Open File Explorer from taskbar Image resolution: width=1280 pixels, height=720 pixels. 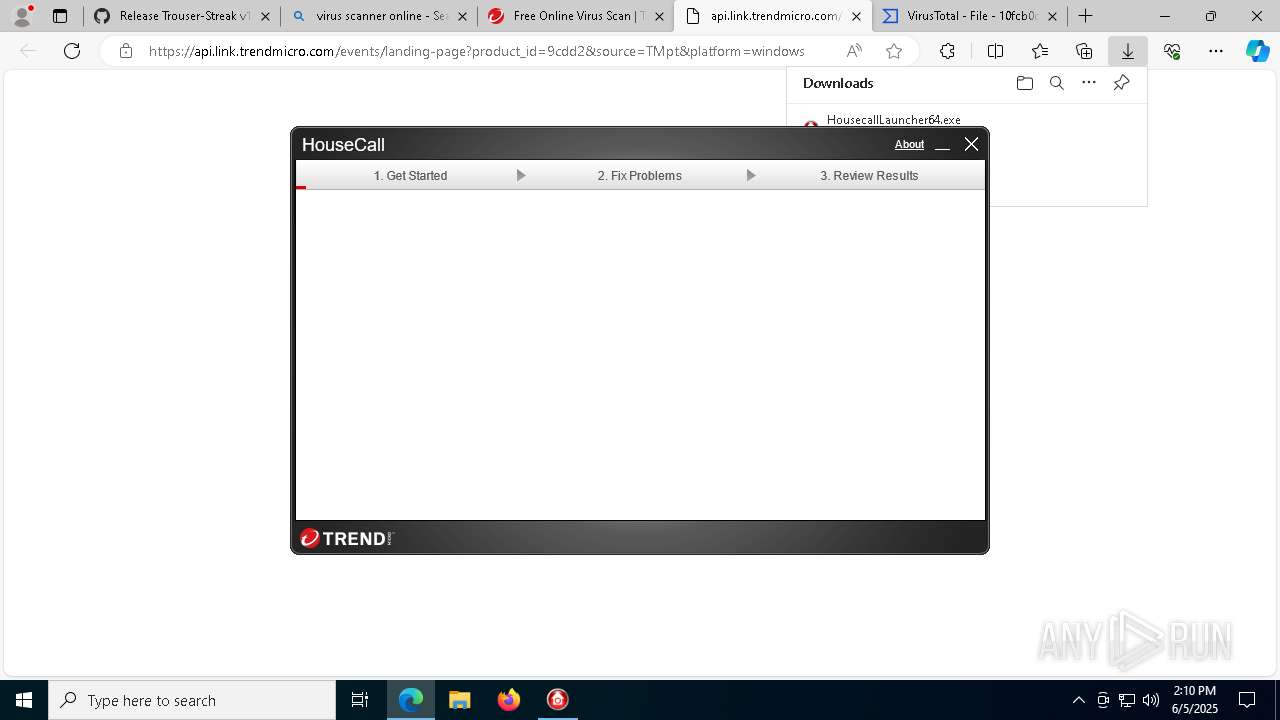tap(460, 700)
